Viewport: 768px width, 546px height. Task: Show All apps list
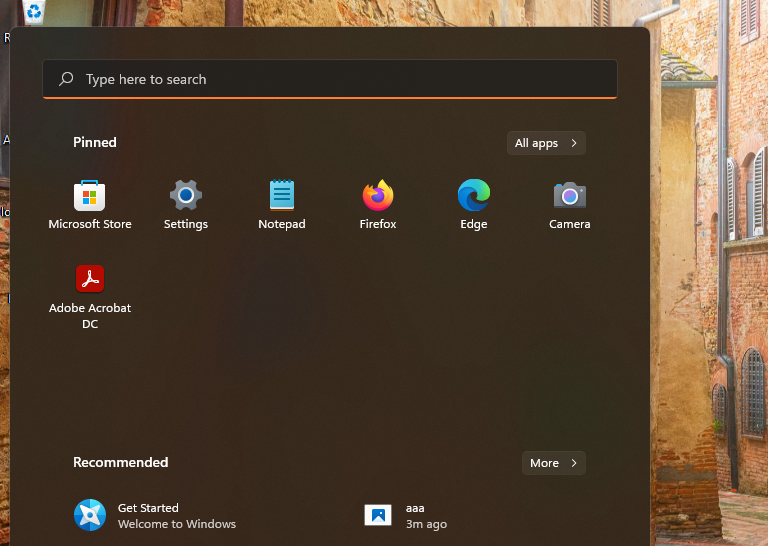tap(546, 143)
